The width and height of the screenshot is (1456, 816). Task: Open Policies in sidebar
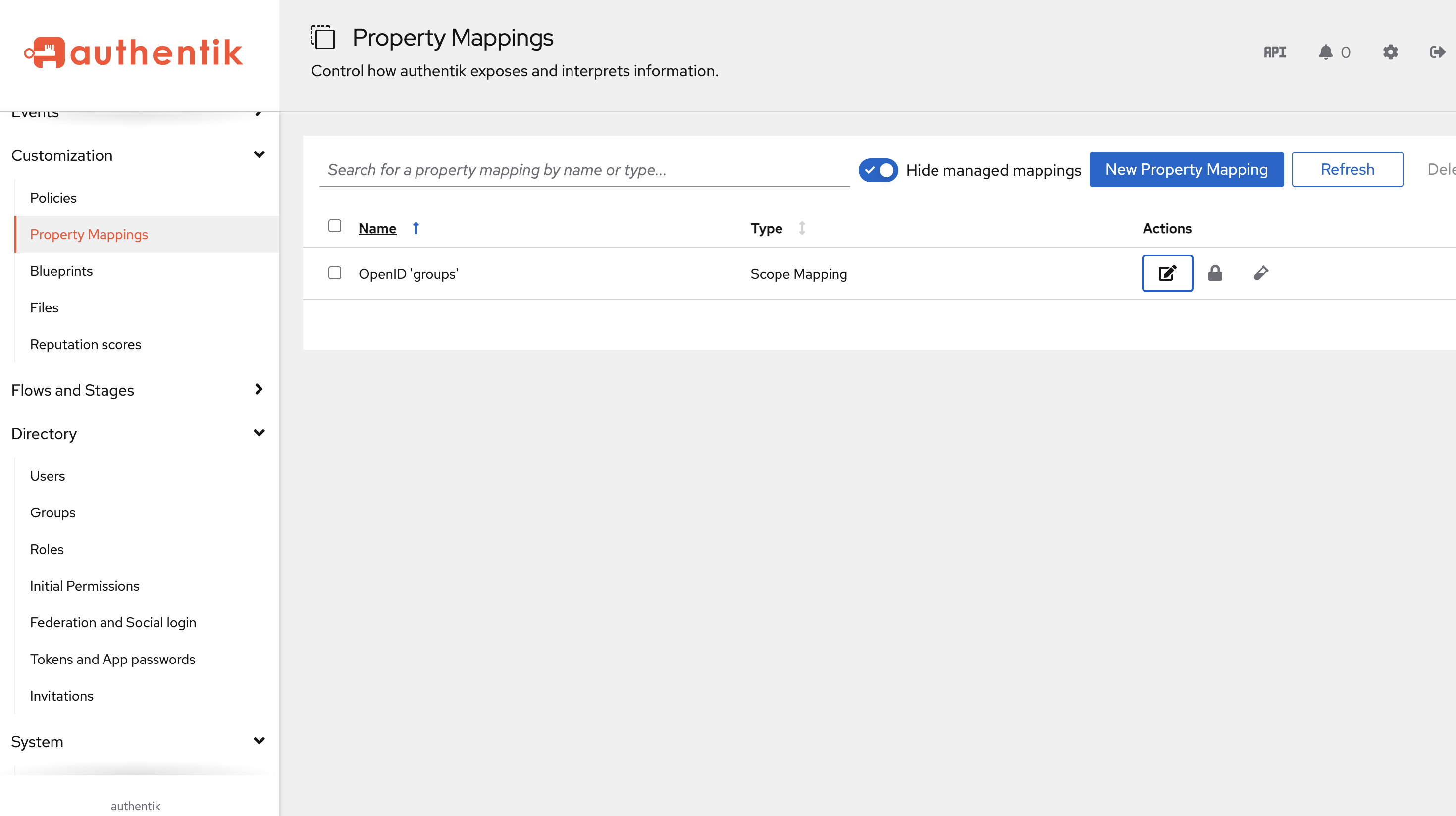(53, 198)
